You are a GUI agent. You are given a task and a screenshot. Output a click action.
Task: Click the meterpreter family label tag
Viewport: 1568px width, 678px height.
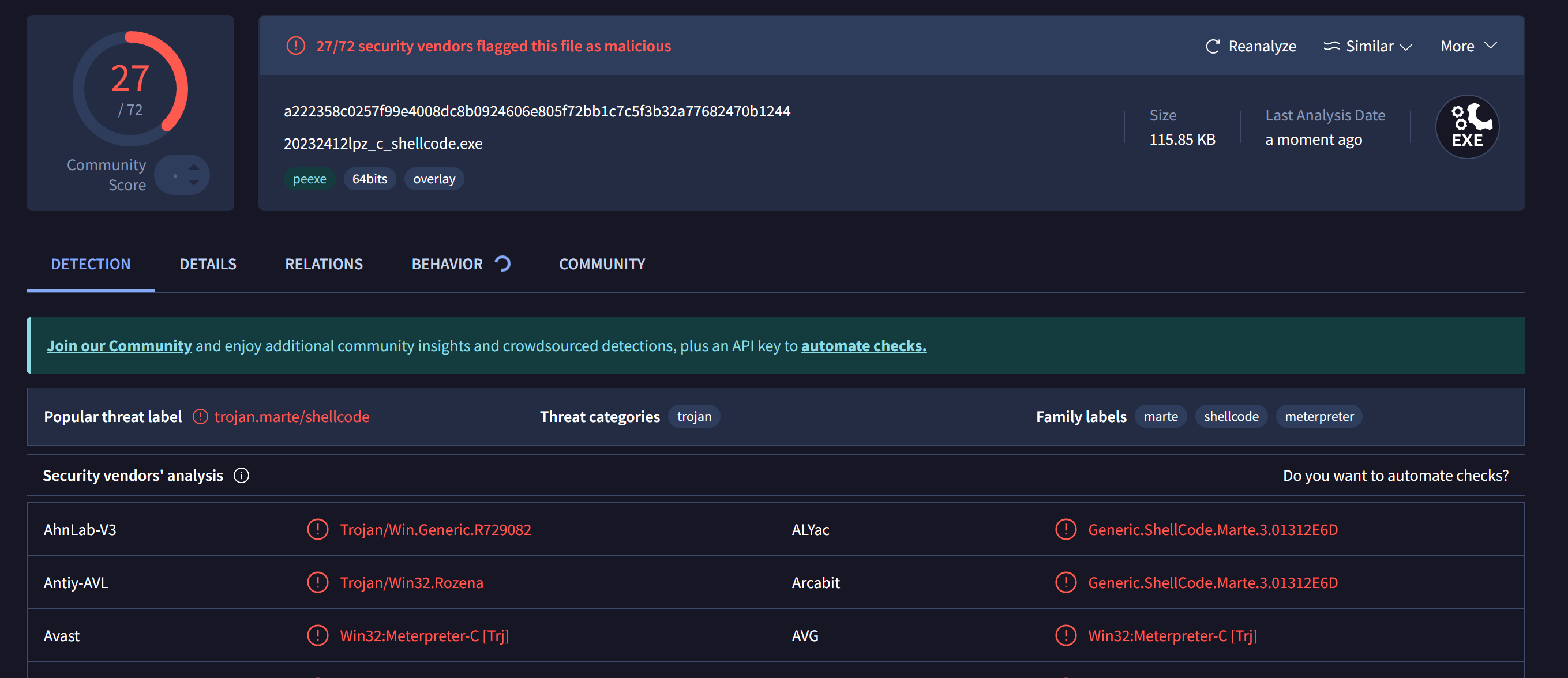[1318, 416]
